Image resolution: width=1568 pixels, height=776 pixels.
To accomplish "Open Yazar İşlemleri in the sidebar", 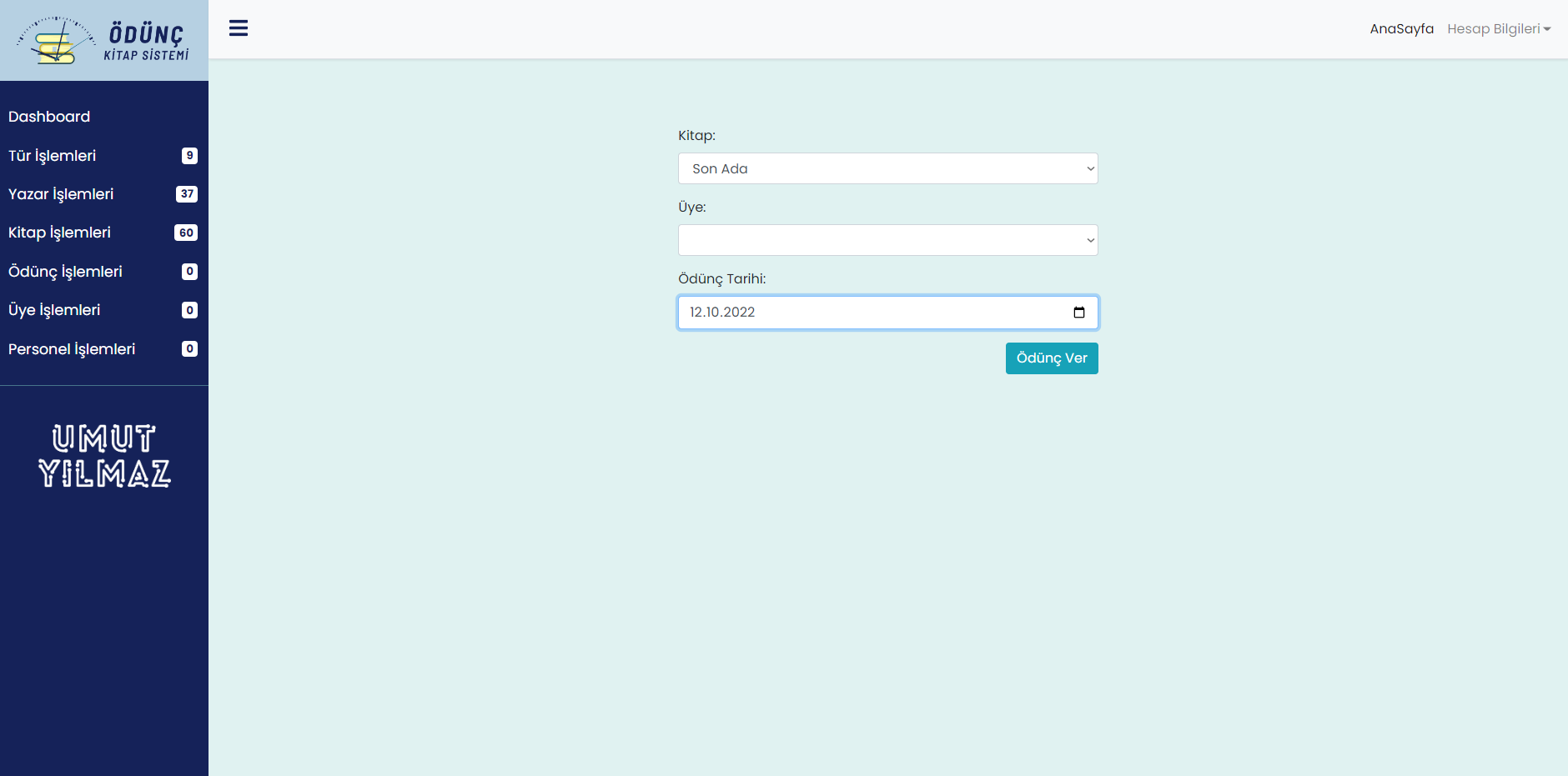I will (x=61, y=194).
